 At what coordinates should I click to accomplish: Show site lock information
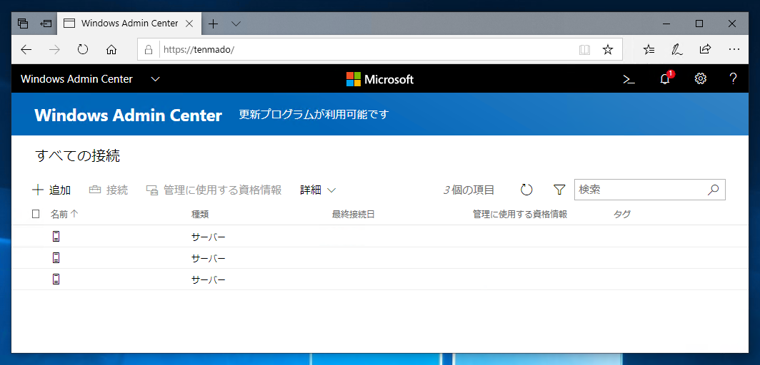click(148, 49)
